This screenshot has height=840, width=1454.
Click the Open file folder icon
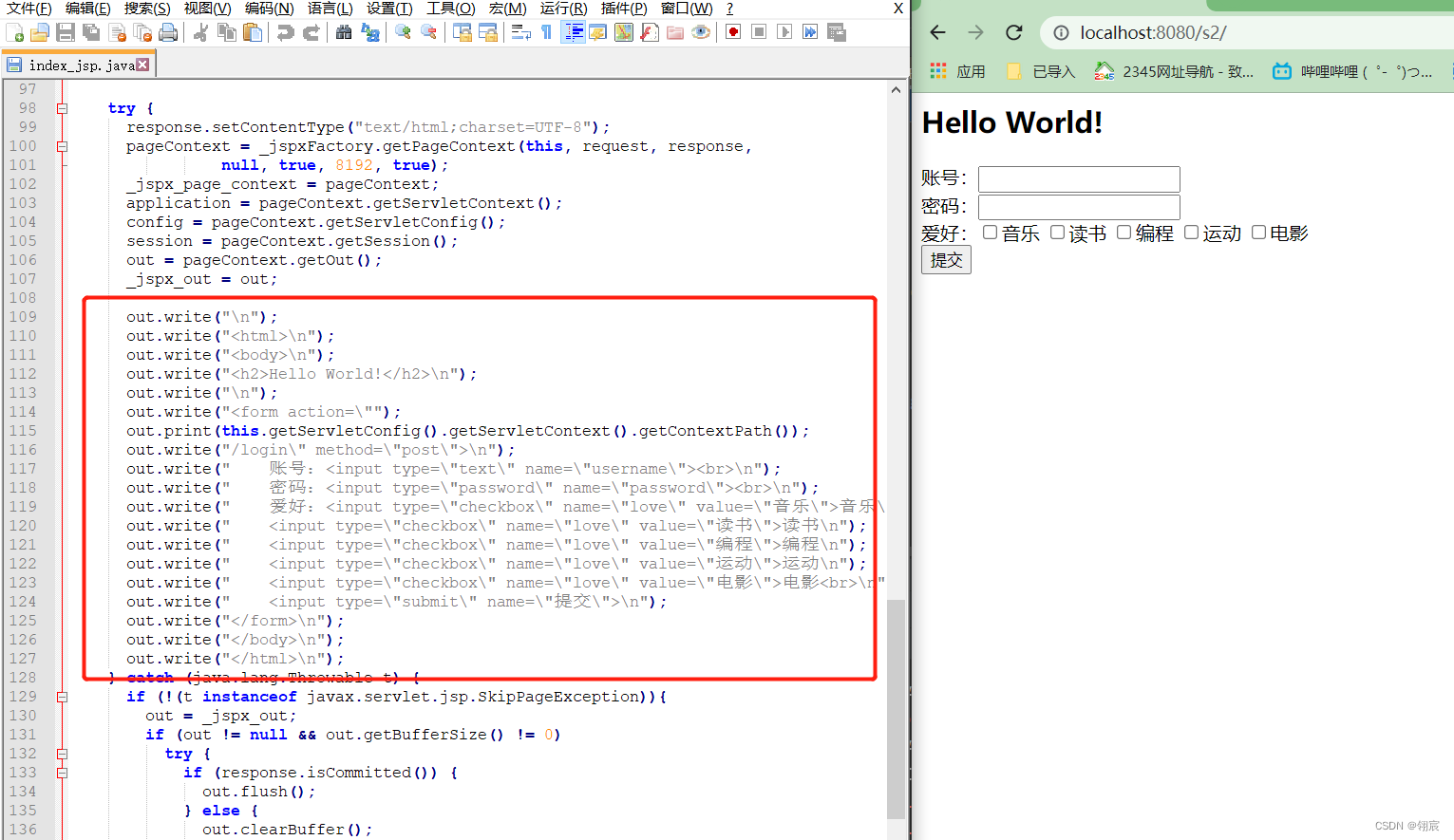click(39, 33)
